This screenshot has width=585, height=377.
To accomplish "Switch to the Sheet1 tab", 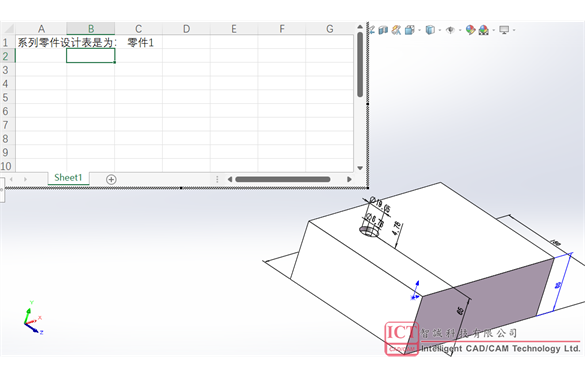I will point(68,178).
